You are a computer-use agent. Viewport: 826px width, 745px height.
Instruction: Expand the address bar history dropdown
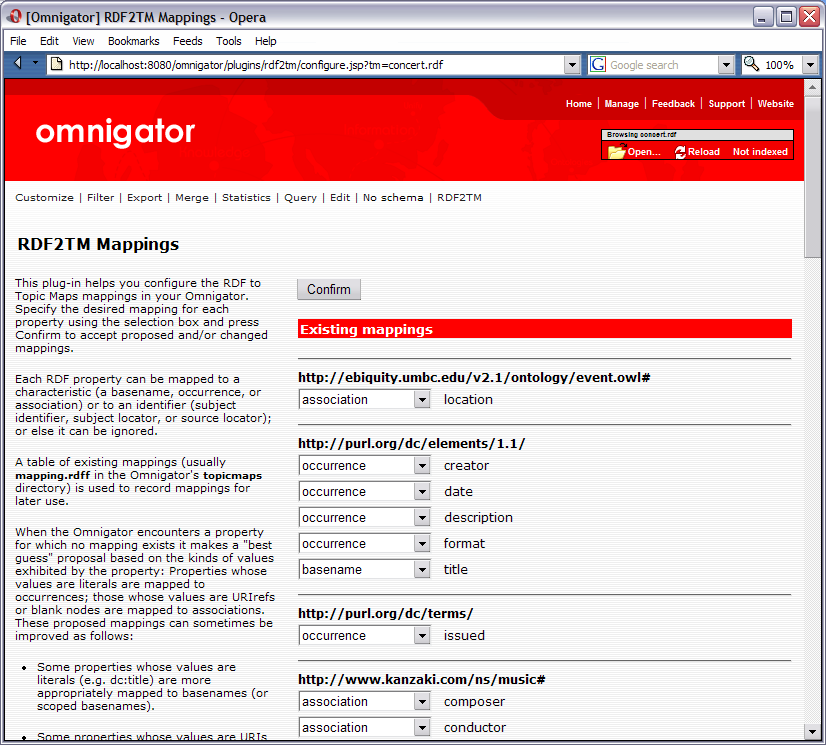click(572, 63)
